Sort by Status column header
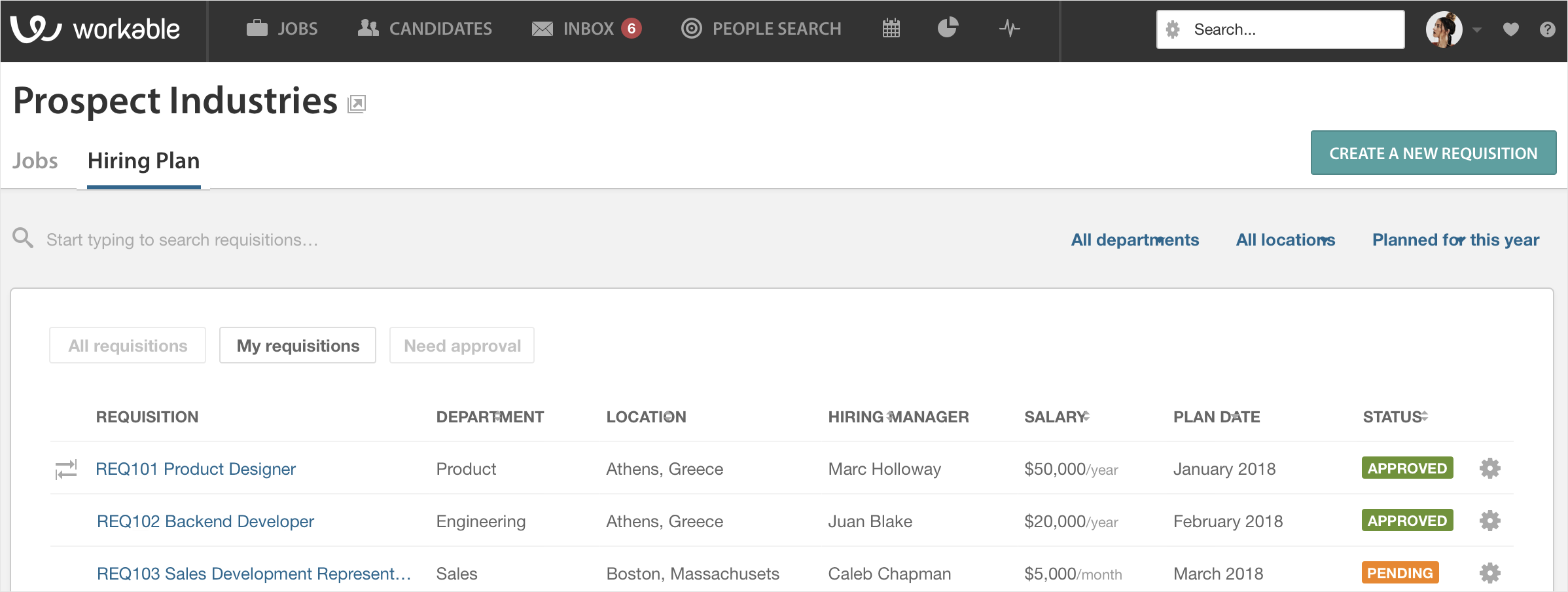The width and height of the screenshot is (1568, 592). 1395,416
